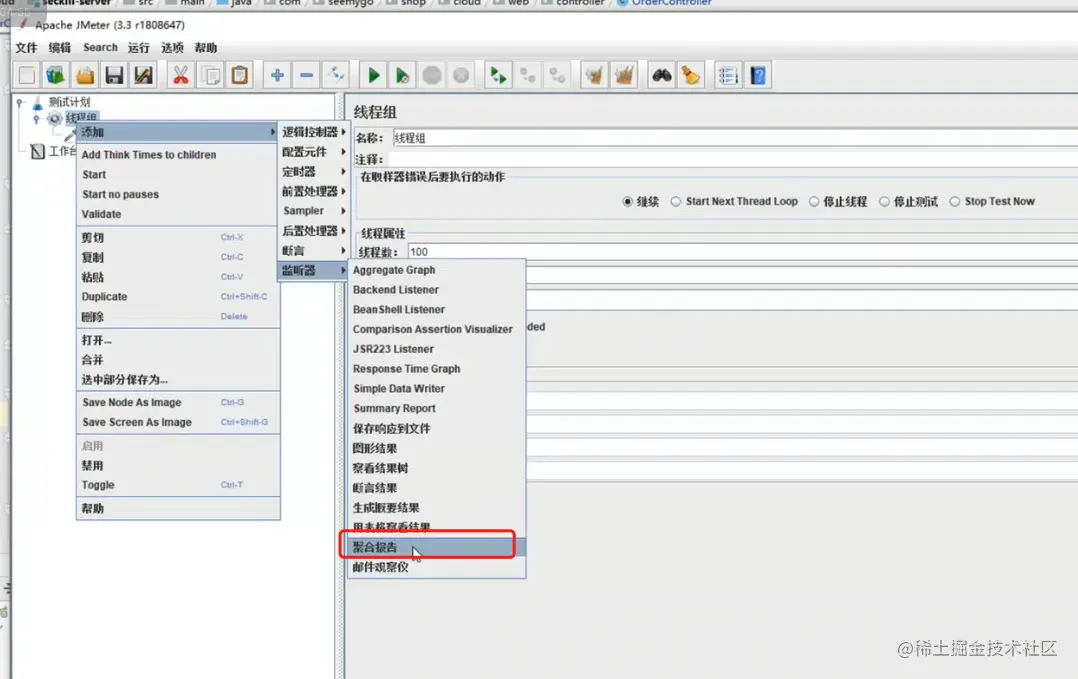The image size is (1078, 679).
Task: Open the Search menu
Action: coord(100,47)
